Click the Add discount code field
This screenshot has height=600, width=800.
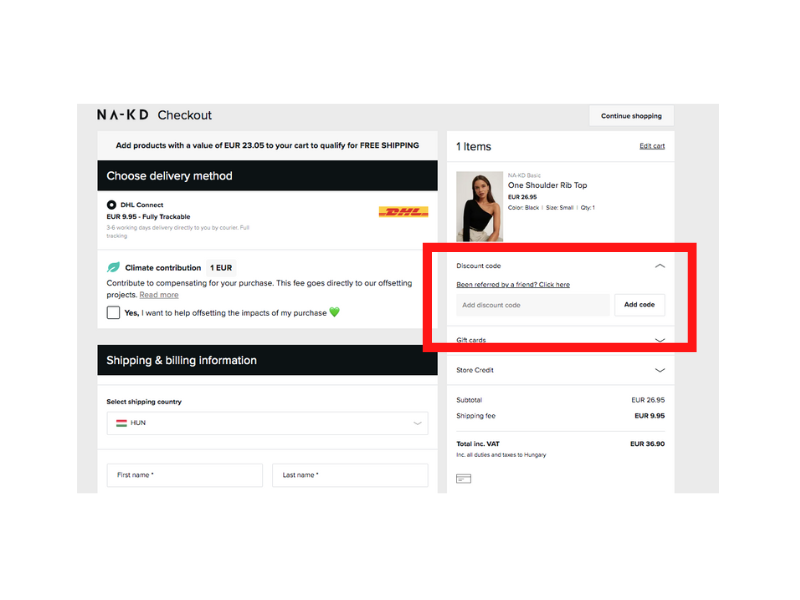533,305
